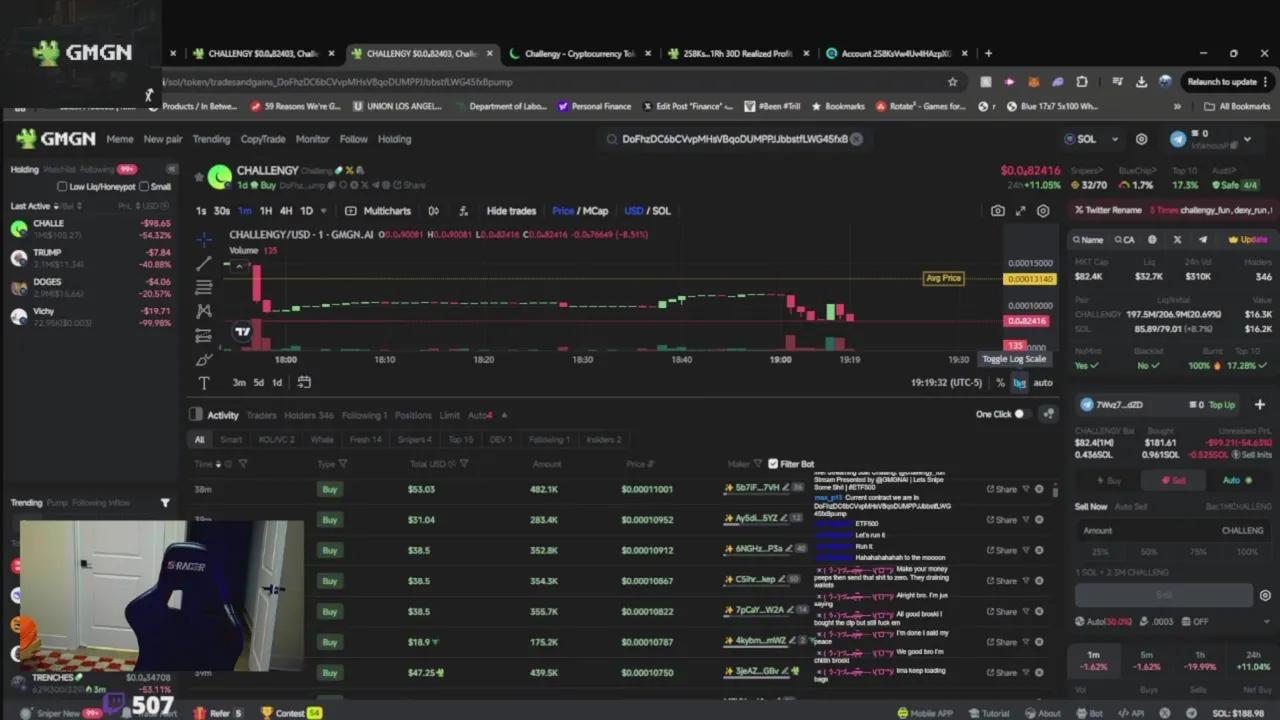Image resolution: width=1280 pixels, height=720 pixels.
Task: Switch to the Holders 346 tab
Action: (x=308, y=415)
